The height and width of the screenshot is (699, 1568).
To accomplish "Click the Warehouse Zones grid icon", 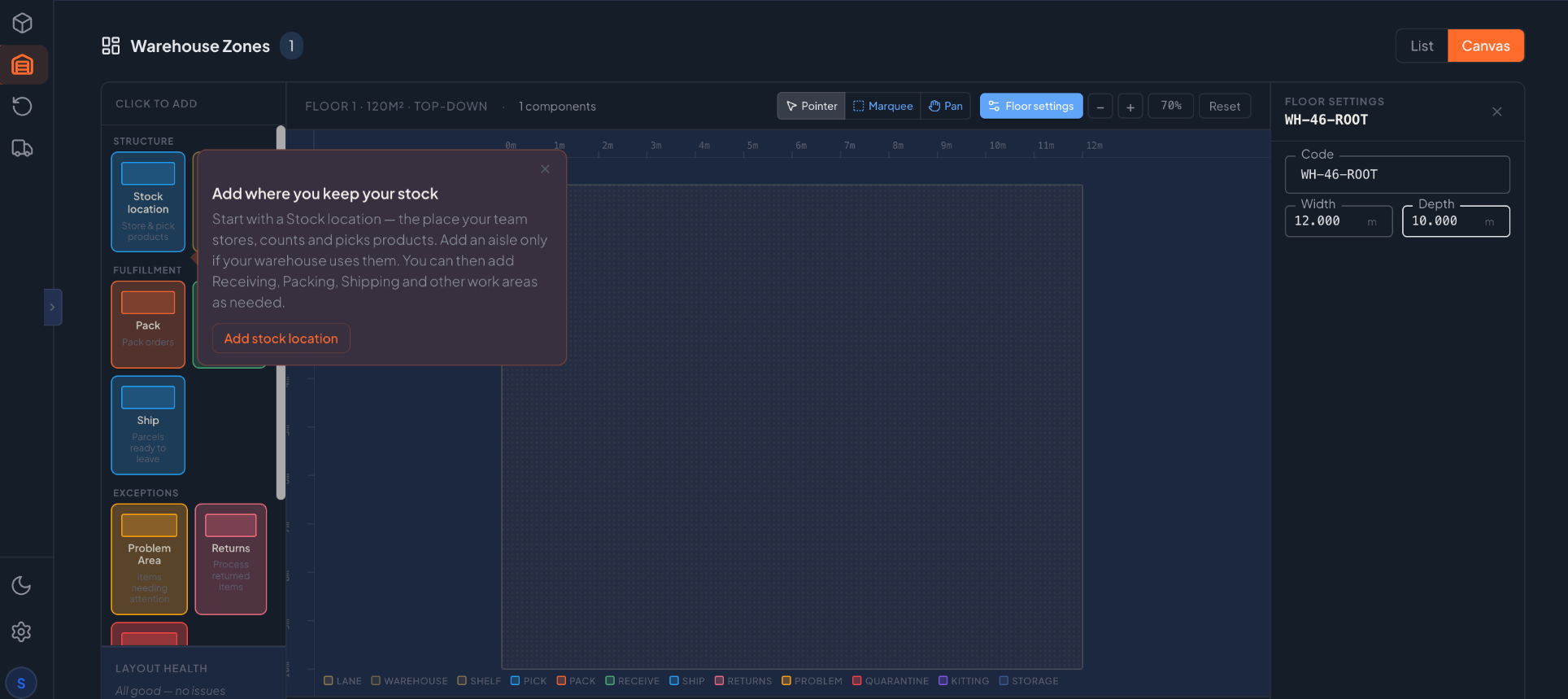I will (x=111, y=46).
